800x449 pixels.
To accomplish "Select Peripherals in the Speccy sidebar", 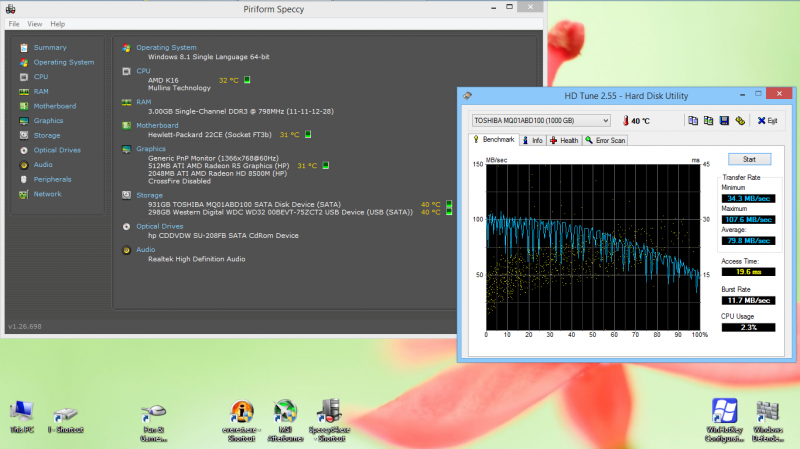I will (x=52, y=179).
